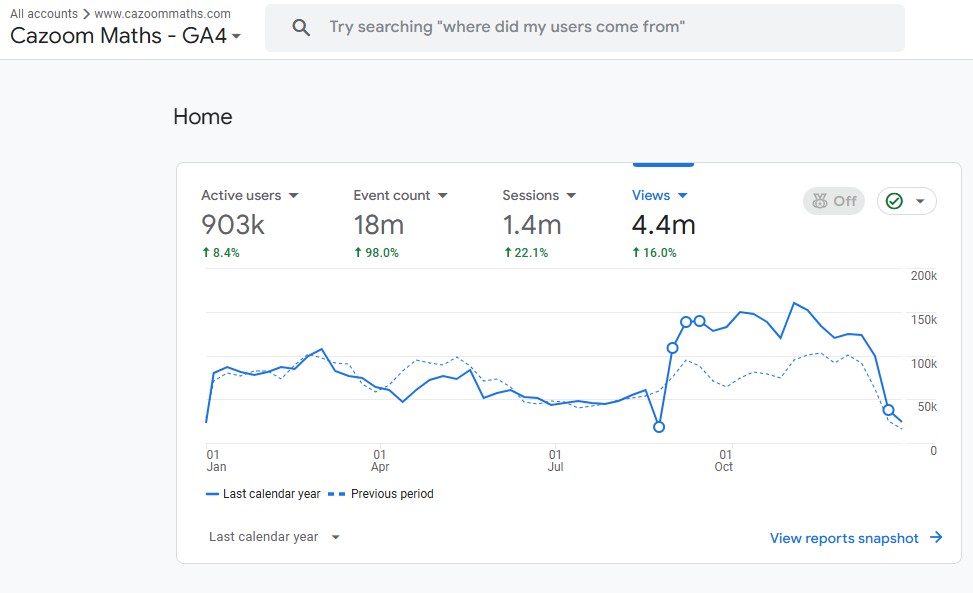This screenshot has width=973, height=593.
Task: Click the chevron in the All accounts breadcrumb
Action: coord(86,14)
